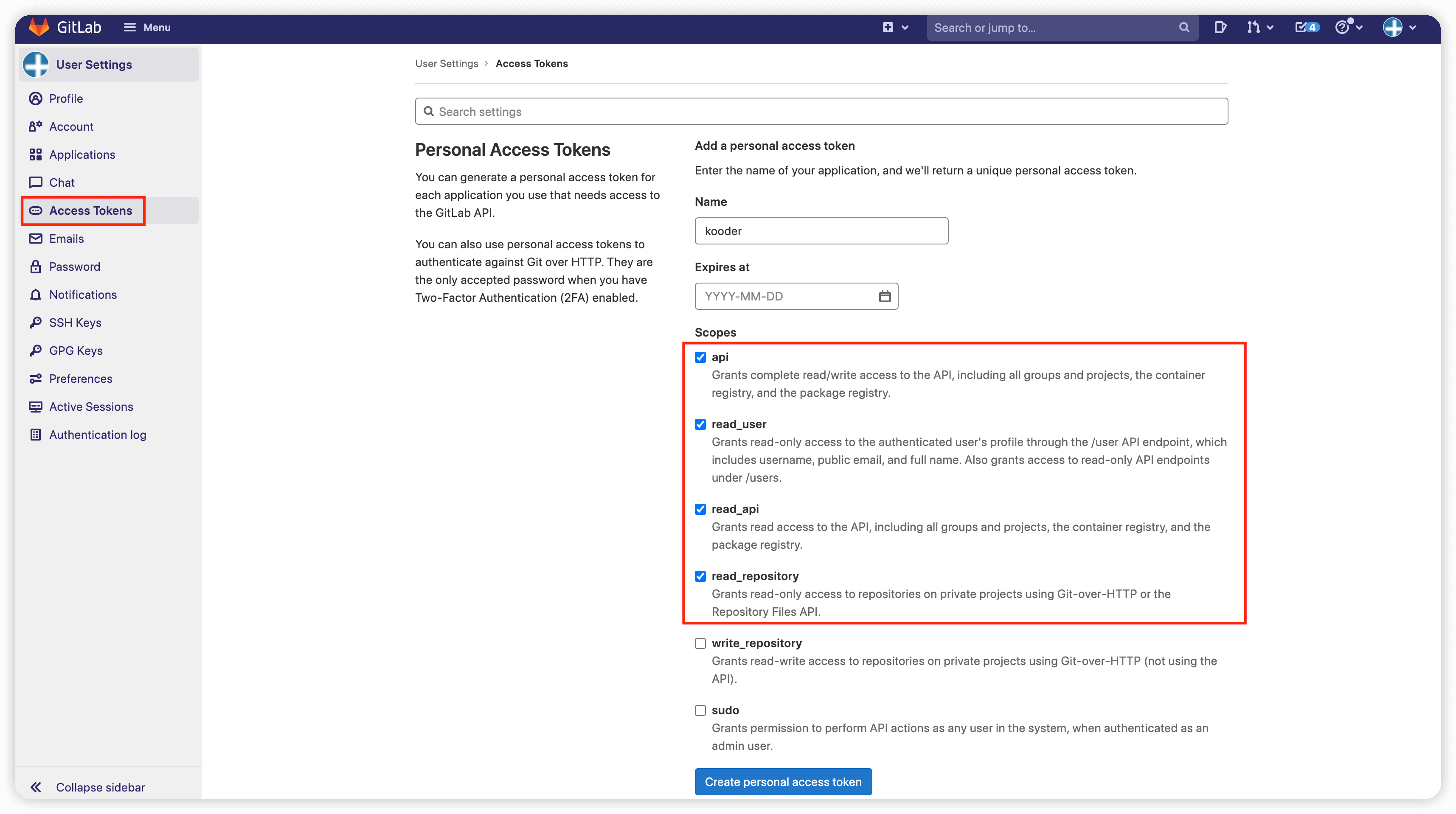Click the Profile user icon
1456x814 pixels.
[x=36, y=98]
